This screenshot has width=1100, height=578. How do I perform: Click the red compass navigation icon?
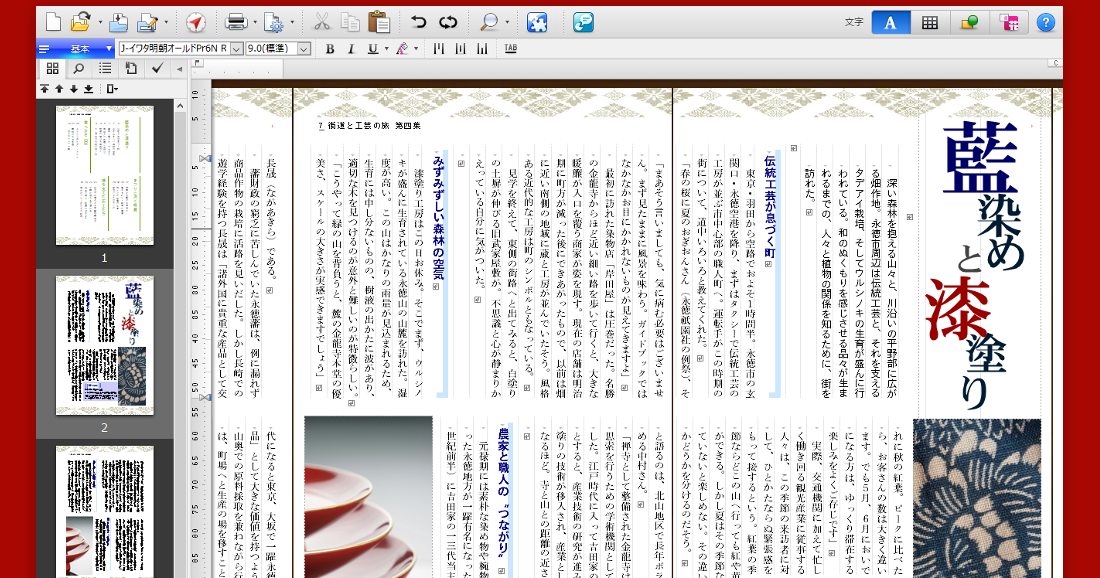pos(195,22)
